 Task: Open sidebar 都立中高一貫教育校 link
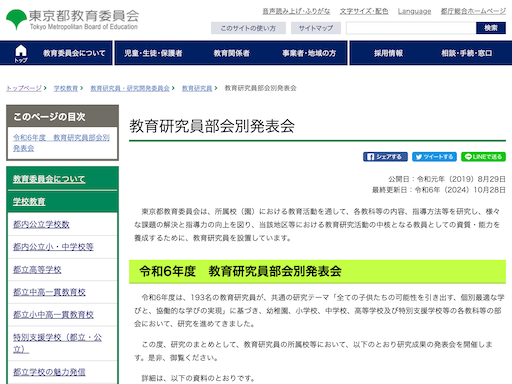point(49,292)
